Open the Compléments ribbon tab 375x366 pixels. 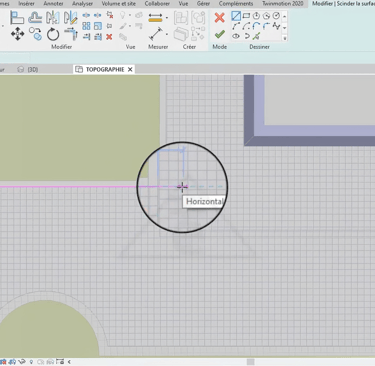[x=236, y=4]
